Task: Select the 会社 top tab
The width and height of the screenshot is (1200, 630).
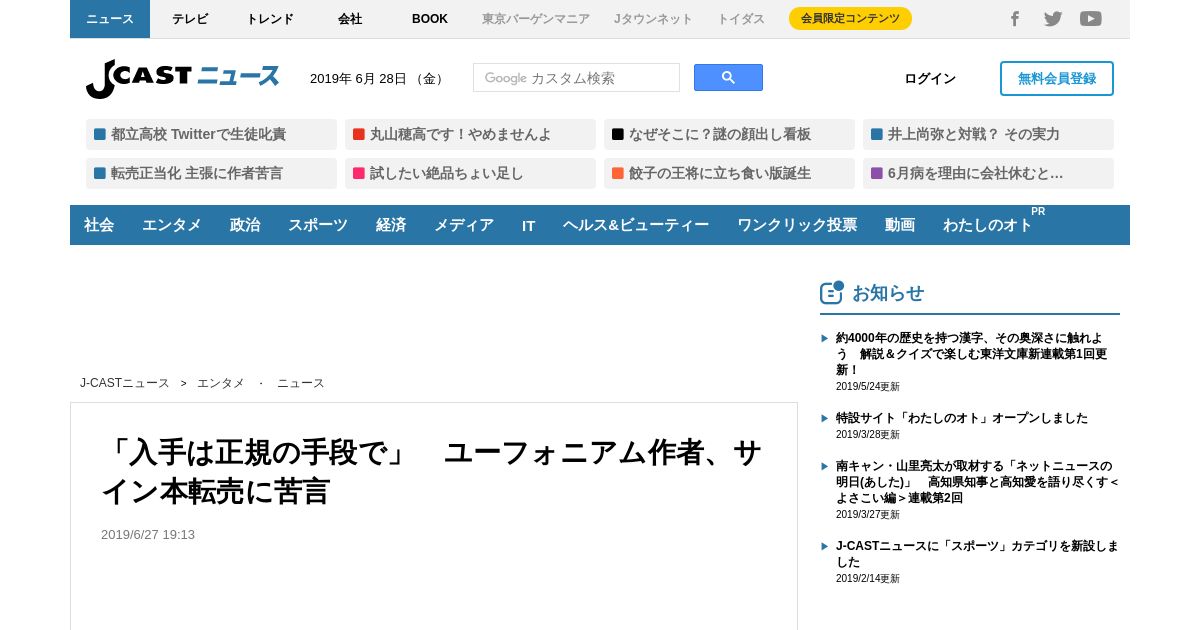Action: click(350, 19)
